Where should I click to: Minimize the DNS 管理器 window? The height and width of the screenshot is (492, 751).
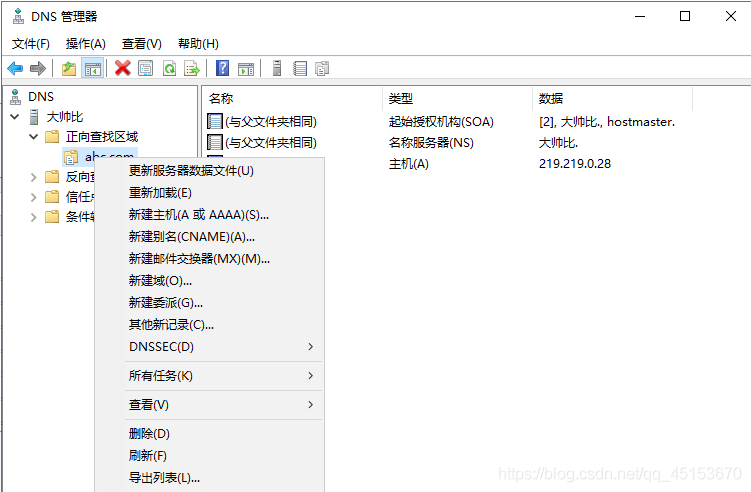[x=640, y=16]
